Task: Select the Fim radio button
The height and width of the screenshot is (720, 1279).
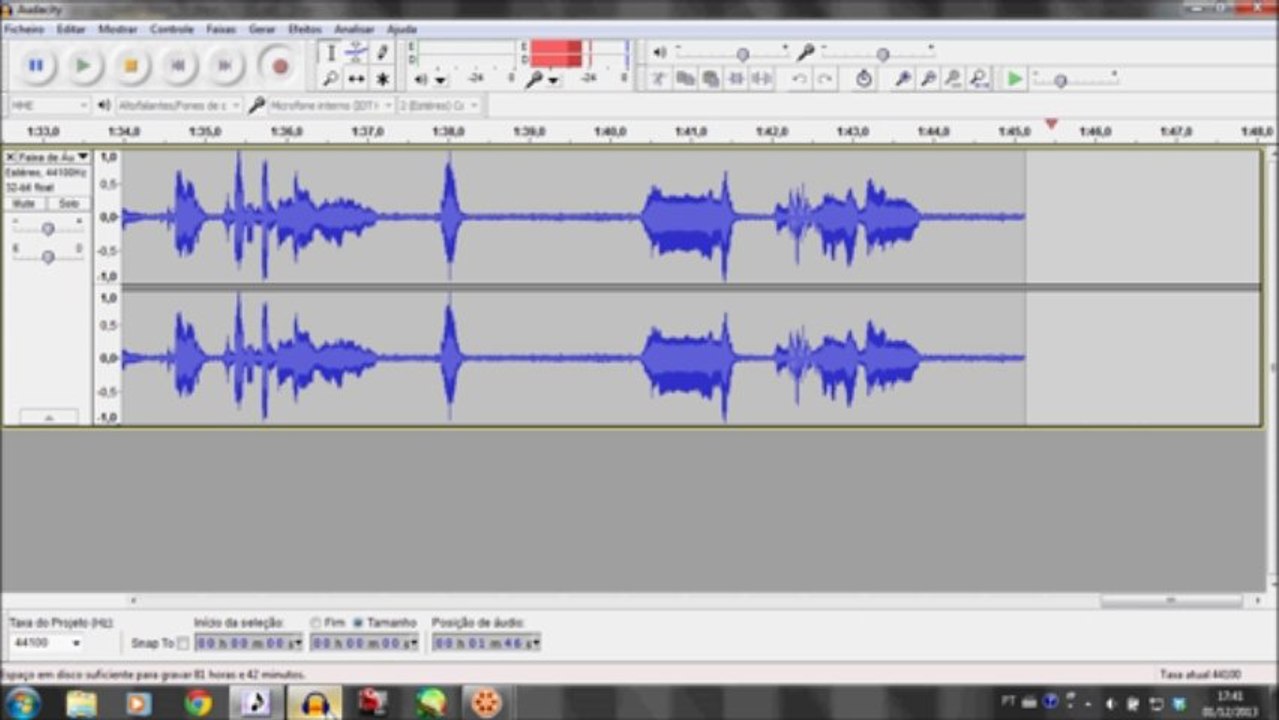Action: 316,622
